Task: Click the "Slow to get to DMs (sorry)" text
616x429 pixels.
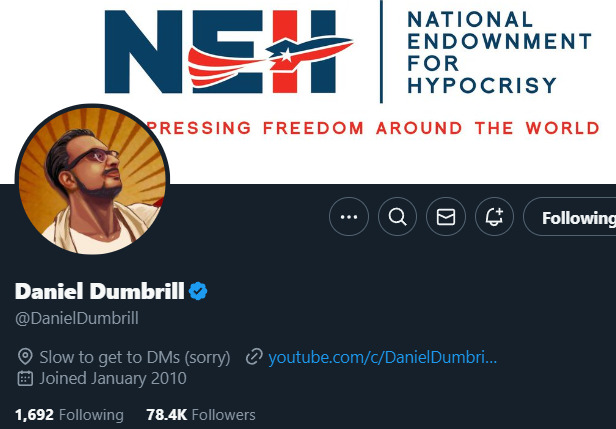Action: click(x=135, y=357)
